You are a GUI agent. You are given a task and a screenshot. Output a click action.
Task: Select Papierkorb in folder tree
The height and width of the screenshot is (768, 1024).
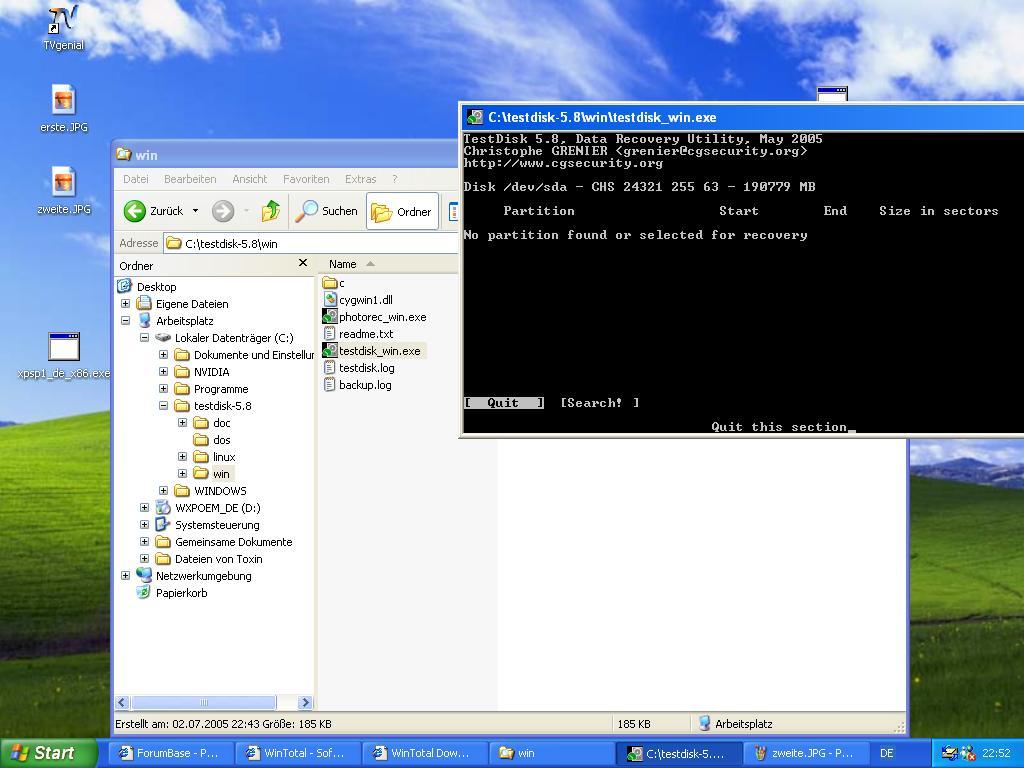pyautogui.click(x=172, y=592)
